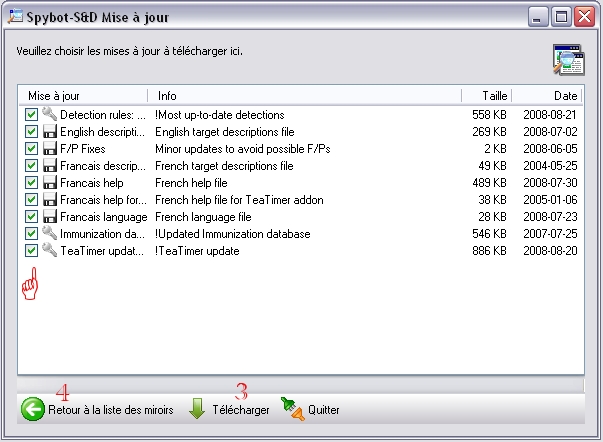Uncheck the Francais language checkbox
This screenshot has width=603, height=442.
[x=31, y=217]
